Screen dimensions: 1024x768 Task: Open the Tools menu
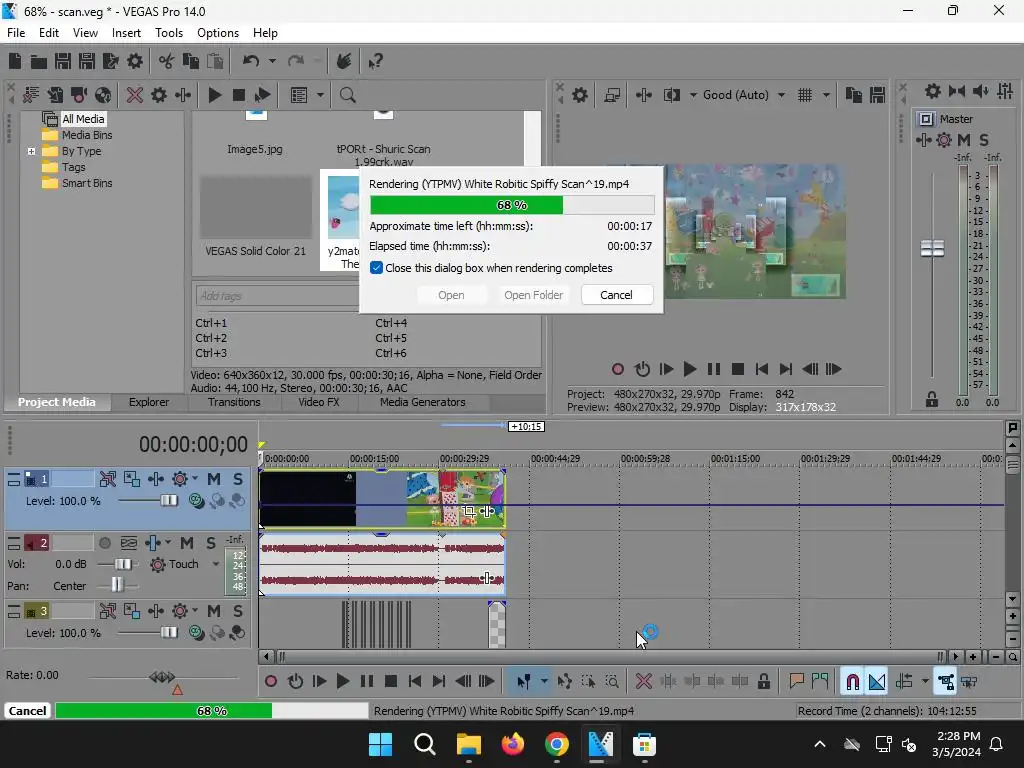pos(168,33)
